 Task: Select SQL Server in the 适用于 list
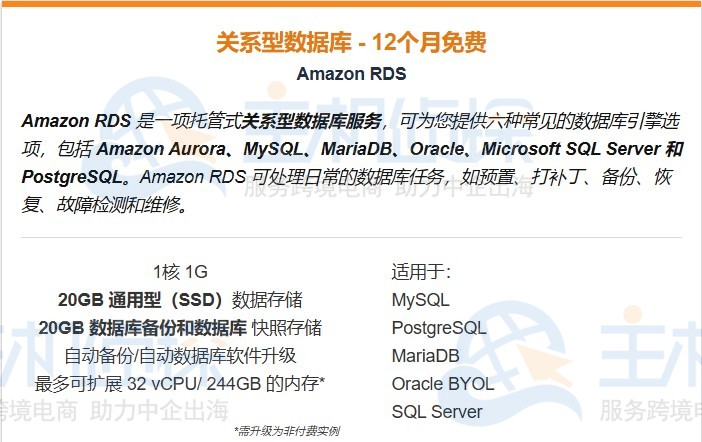(437, 412)
